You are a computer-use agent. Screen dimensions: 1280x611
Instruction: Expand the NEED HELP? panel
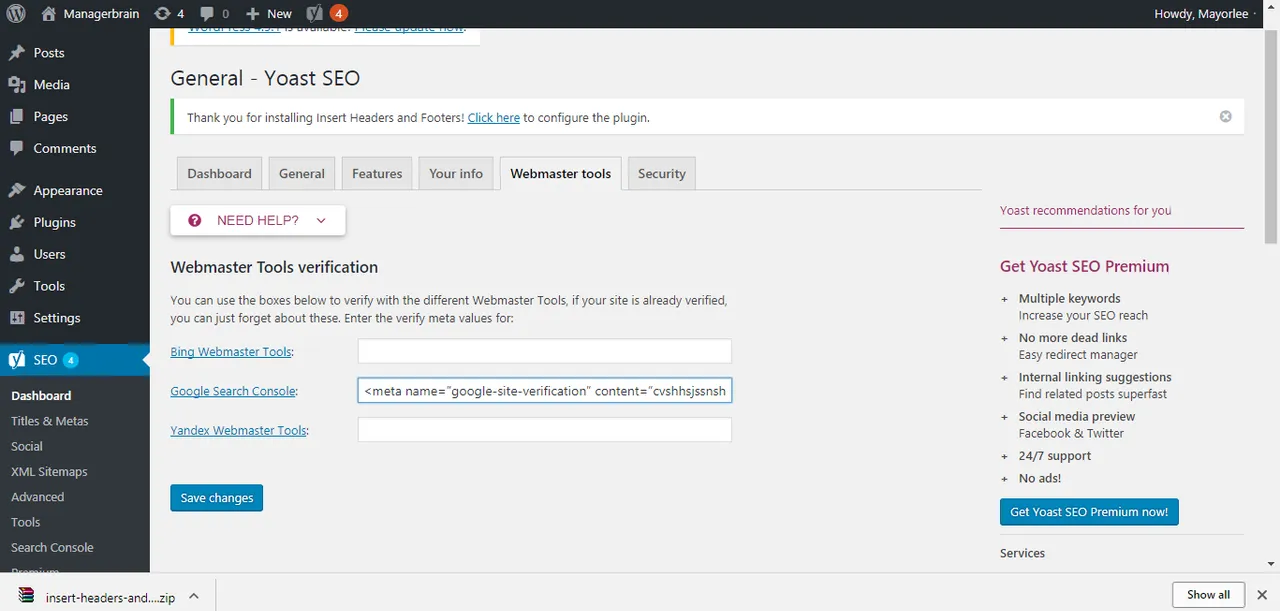tap(258, 220)
